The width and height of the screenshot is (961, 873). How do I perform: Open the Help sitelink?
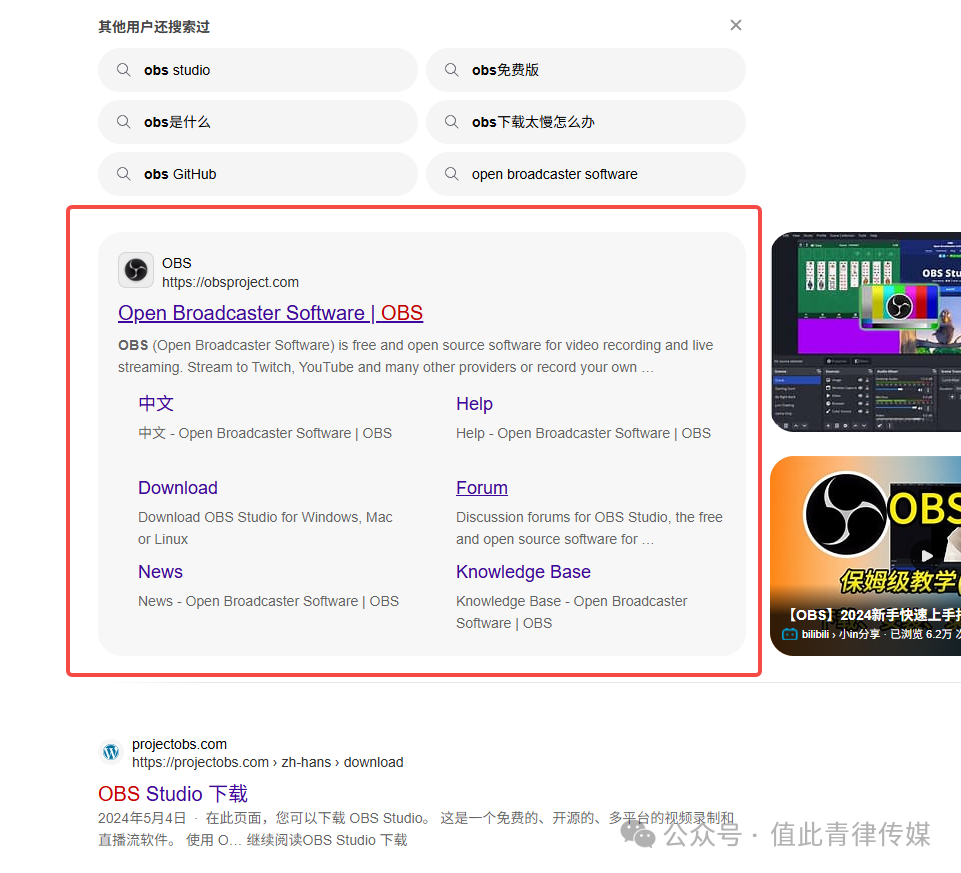[x=474, y=404]
